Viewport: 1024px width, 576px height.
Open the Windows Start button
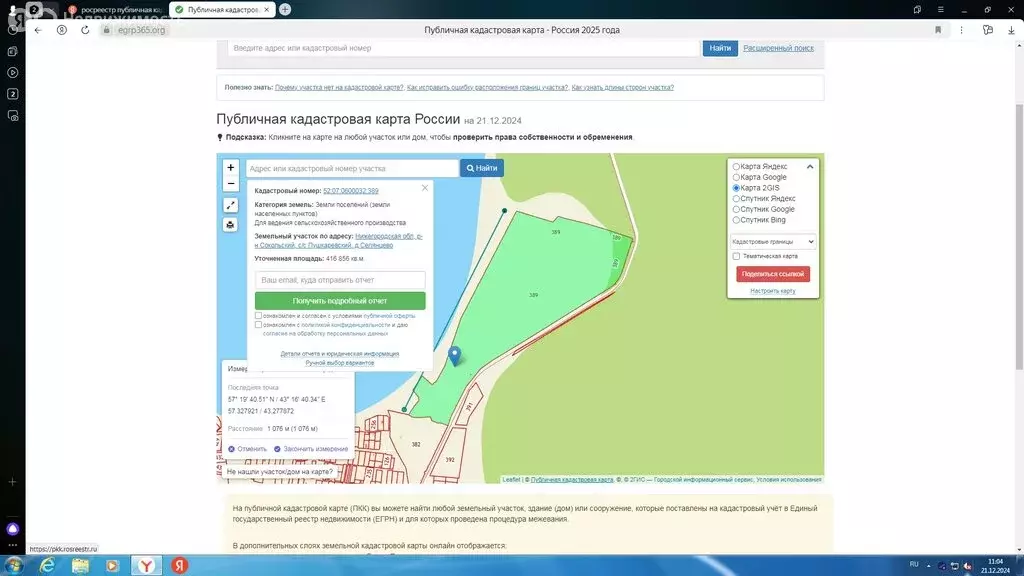[13, 566]
